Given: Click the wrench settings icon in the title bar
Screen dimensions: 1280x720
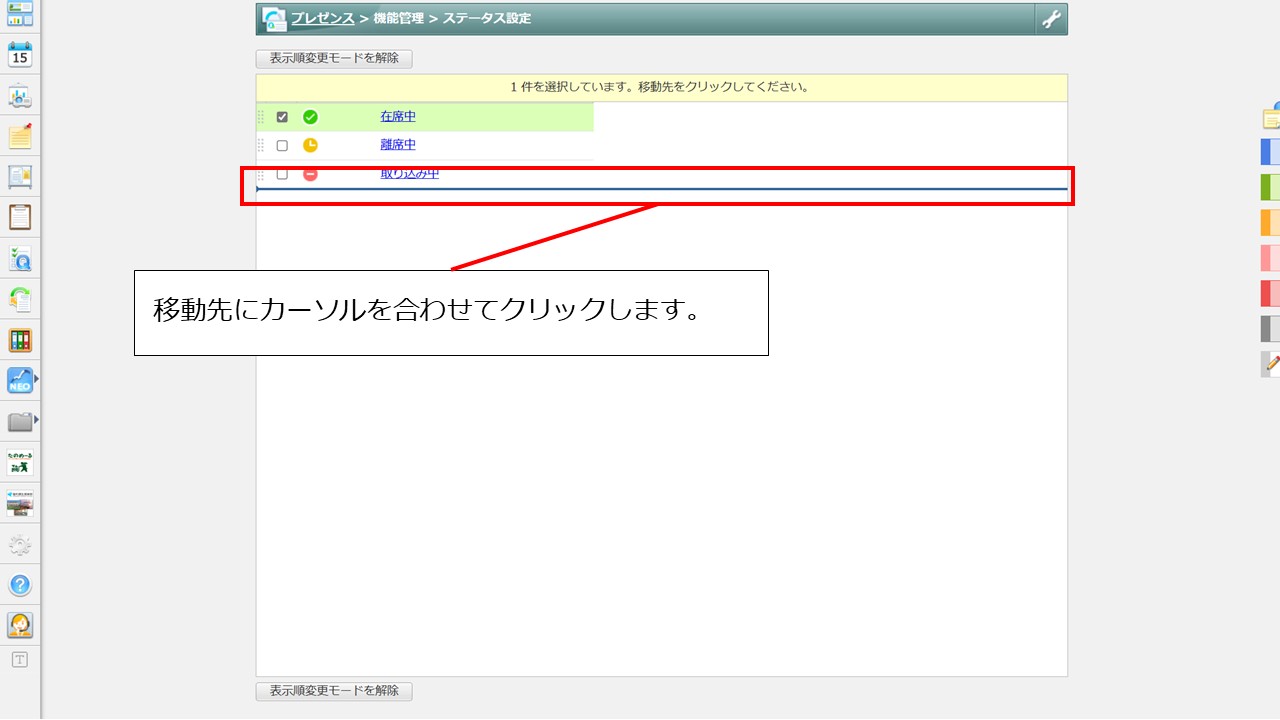Looking at the screenshot, I should pos(1050,18).
